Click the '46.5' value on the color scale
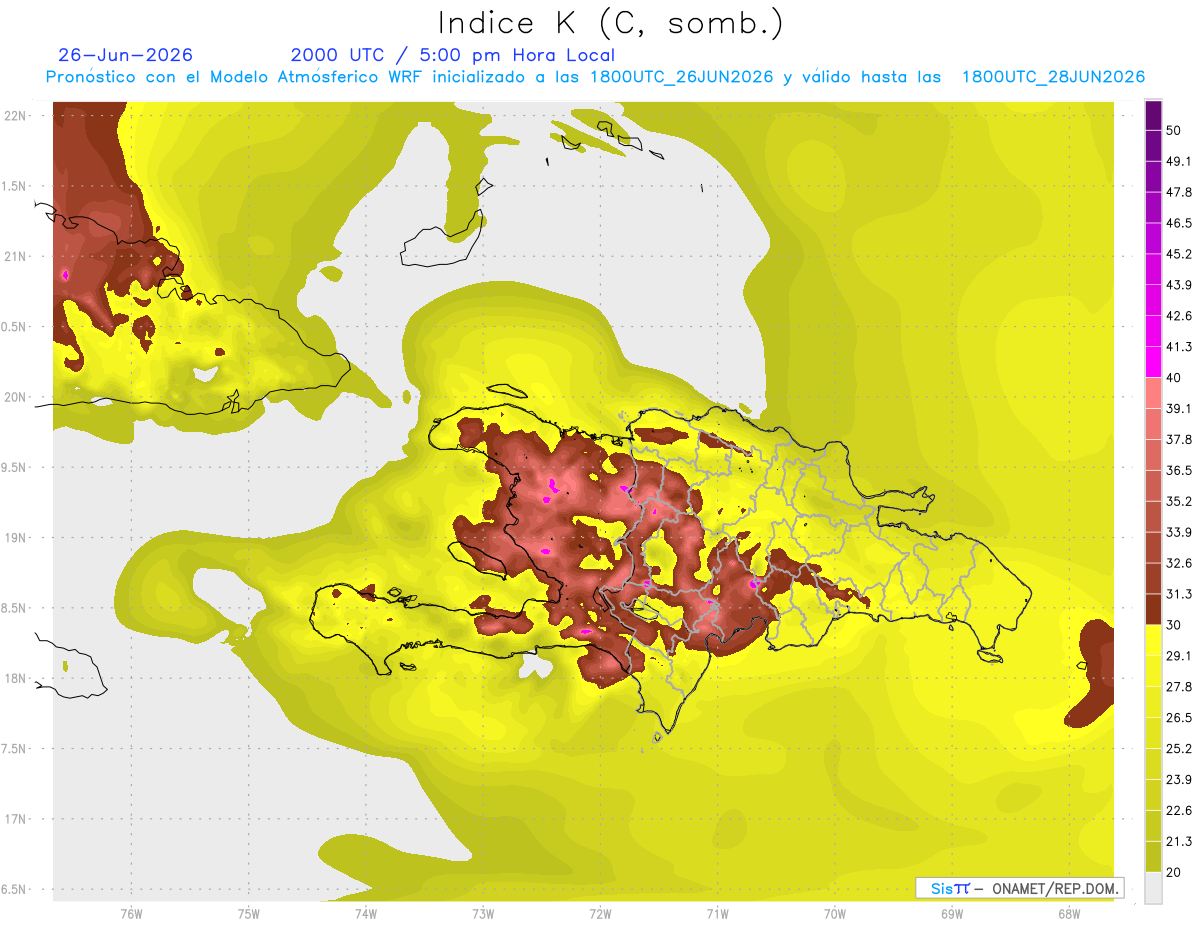This screenshot has width=1200, height=927. [x=1178, y=223]
